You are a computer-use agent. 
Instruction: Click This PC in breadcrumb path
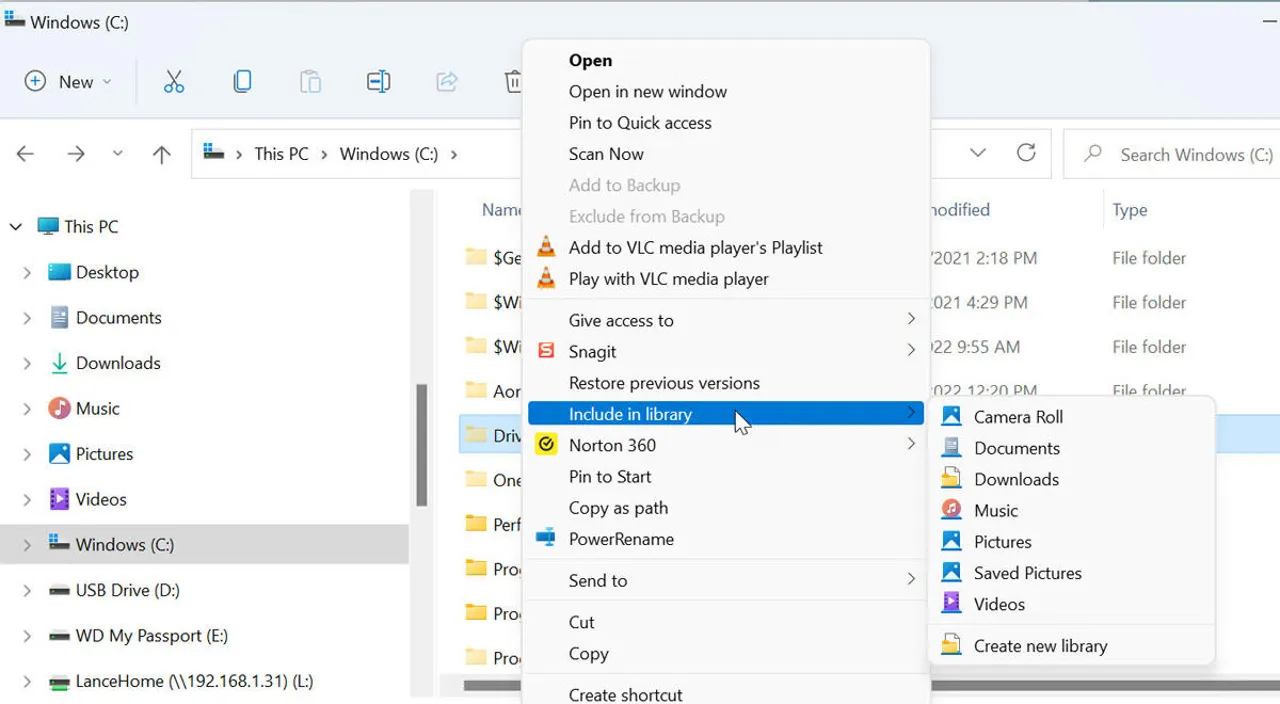click(x=281, y=154)
